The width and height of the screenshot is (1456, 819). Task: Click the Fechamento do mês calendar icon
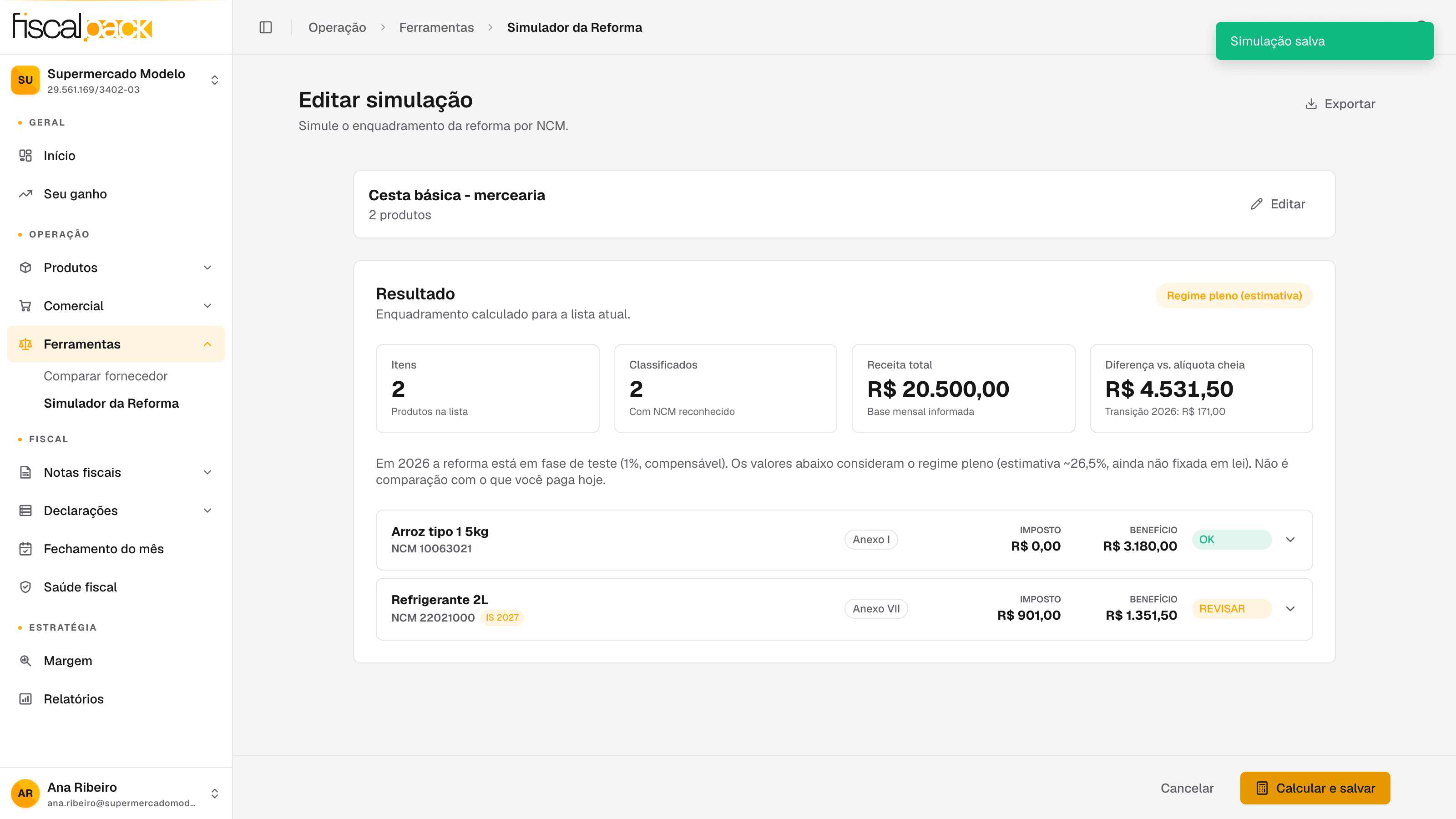(25, 549)
